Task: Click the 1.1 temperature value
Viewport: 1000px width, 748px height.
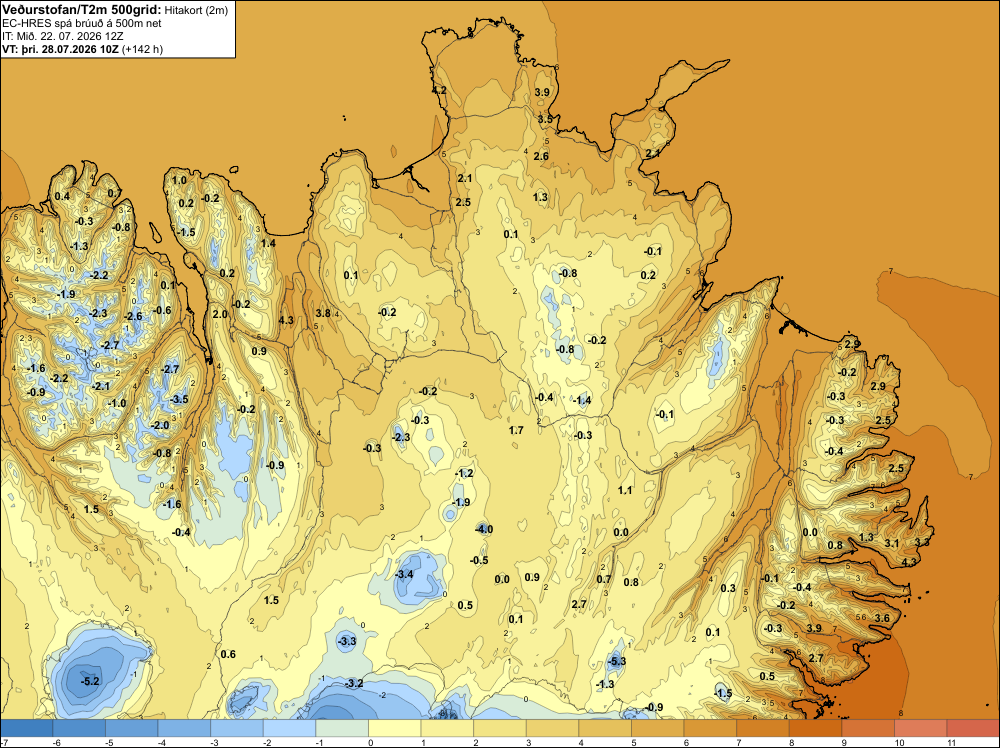Action: 625,490
